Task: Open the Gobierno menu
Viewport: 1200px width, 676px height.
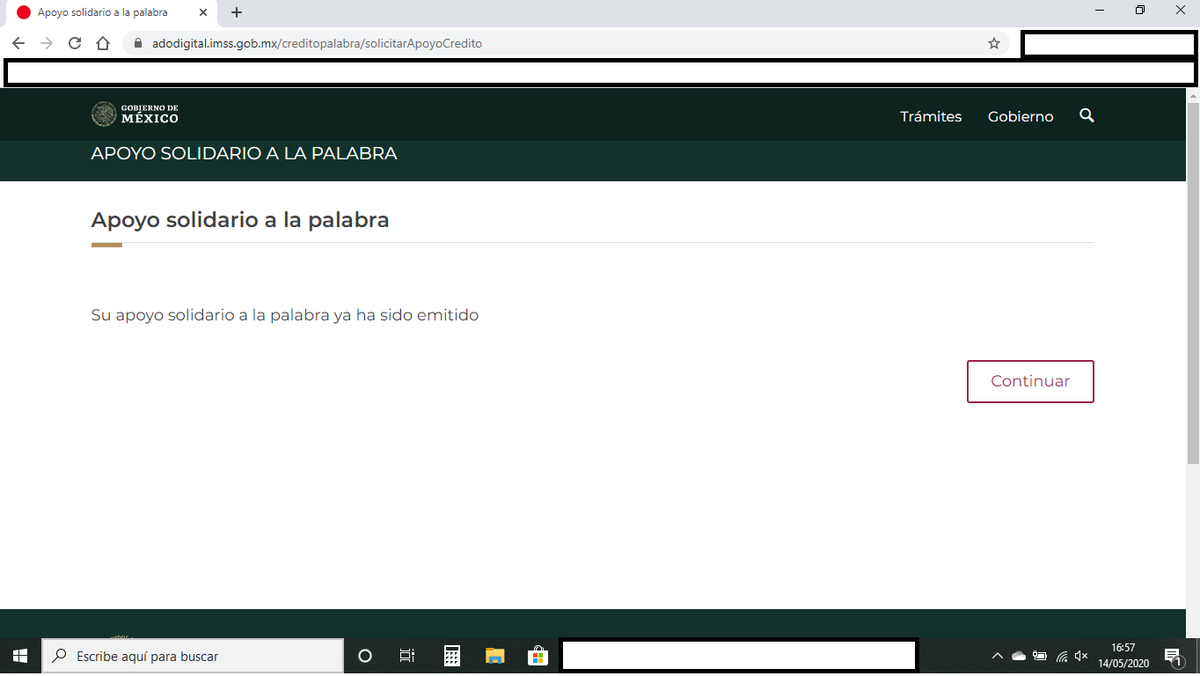Action: [x=1021, y=117]
